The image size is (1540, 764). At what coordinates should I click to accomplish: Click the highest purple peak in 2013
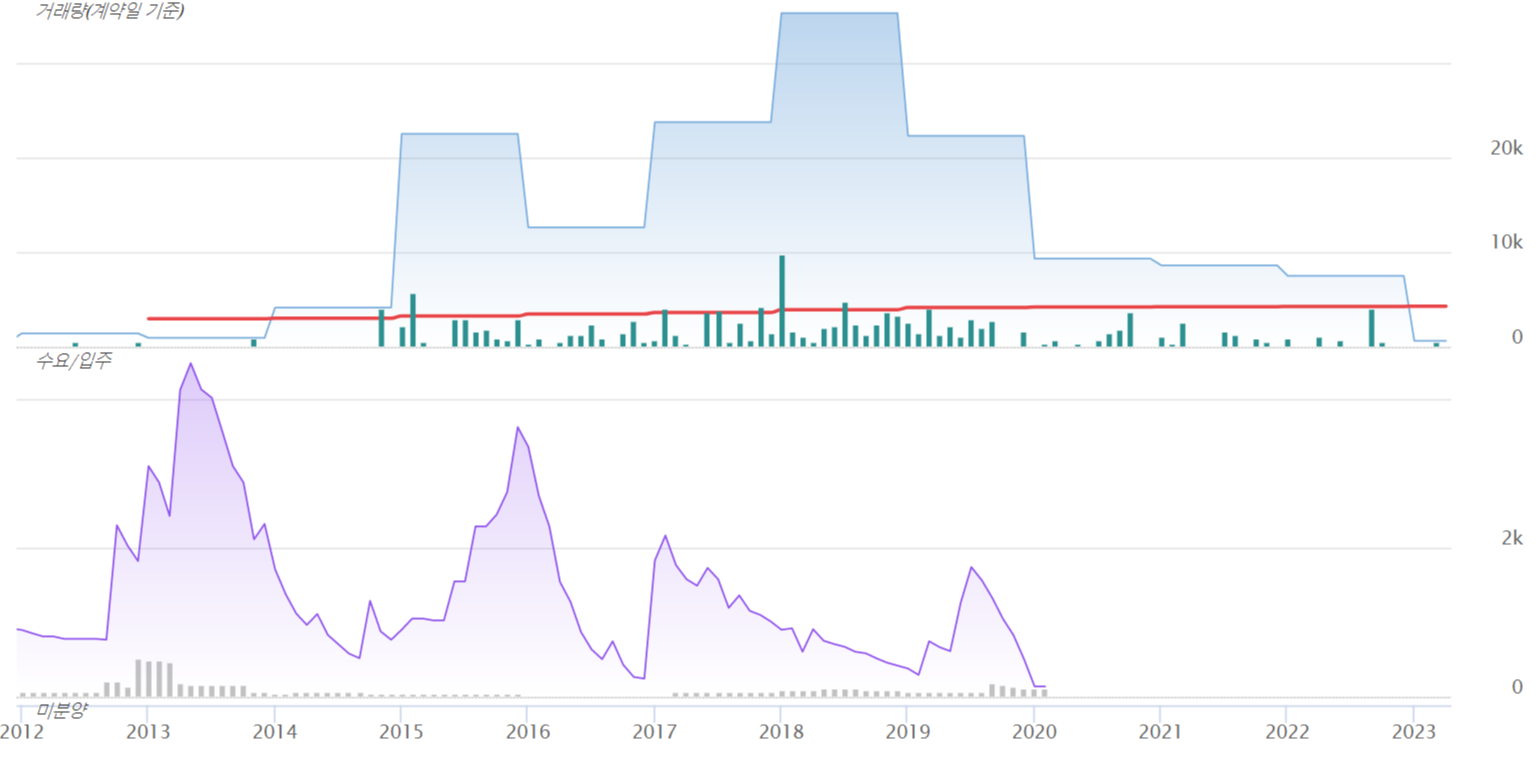pyautogui.click(x=190, y=364)
